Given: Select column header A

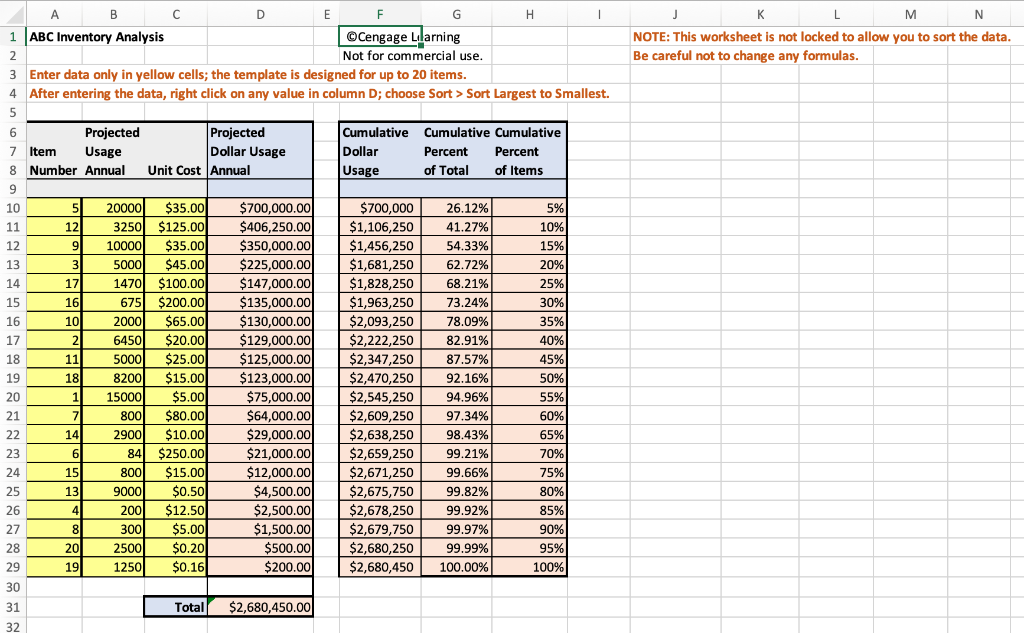Looking at the screenshot, I should pos(54,14).
